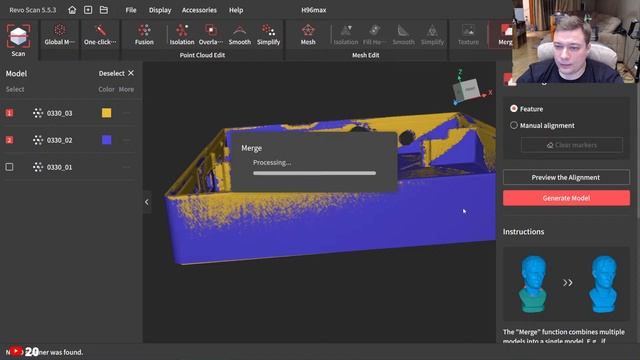Click the Merge processing progress bar
The width and height of the screenshot is (640, 360).
(314, 173)
